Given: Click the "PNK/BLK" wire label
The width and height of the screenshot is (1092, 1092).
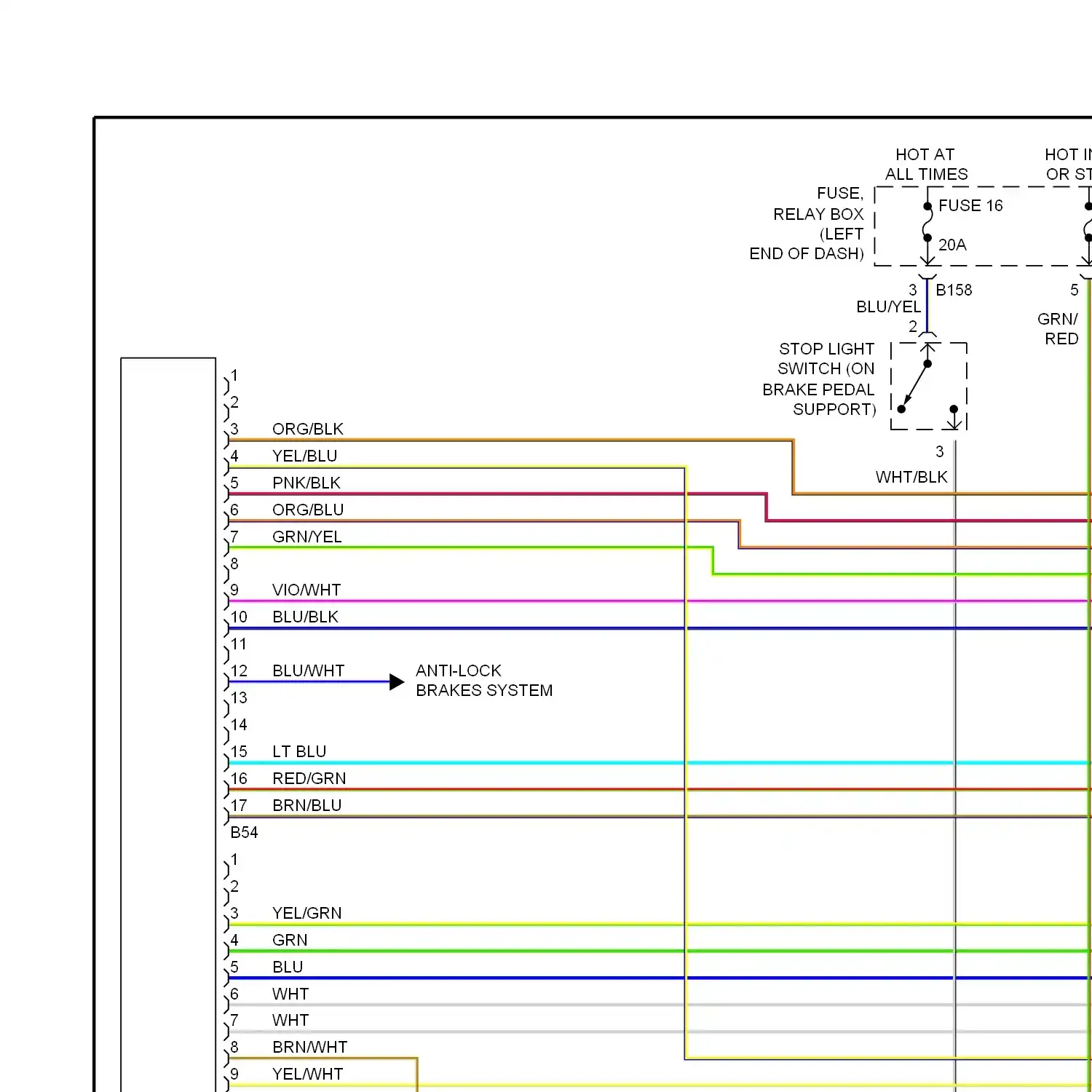Looking at the screenshot, I should 306,483.
